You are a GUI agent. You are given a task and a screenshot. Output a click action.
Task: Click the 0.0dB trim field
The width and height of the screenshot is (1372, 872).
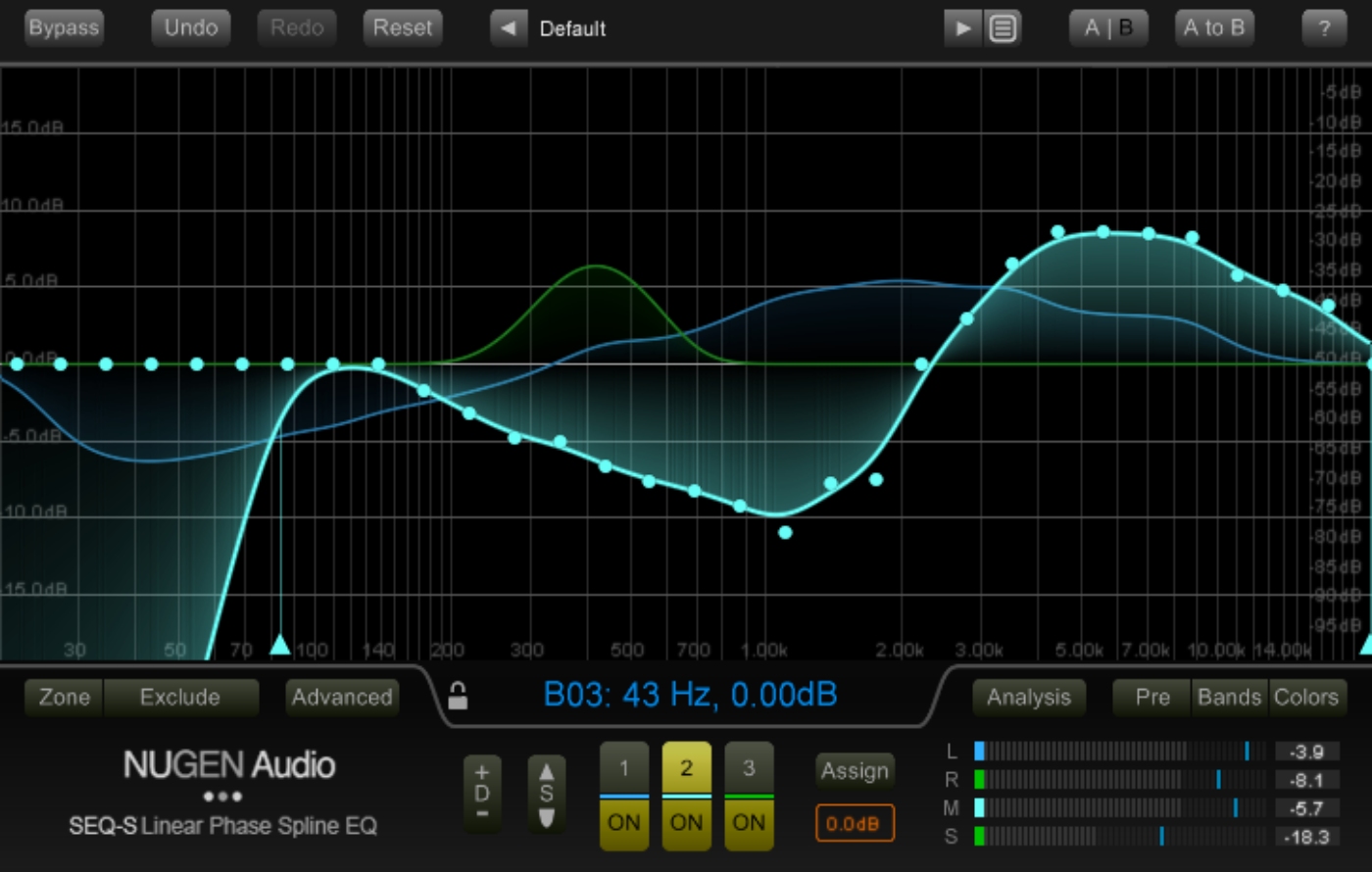854,823
